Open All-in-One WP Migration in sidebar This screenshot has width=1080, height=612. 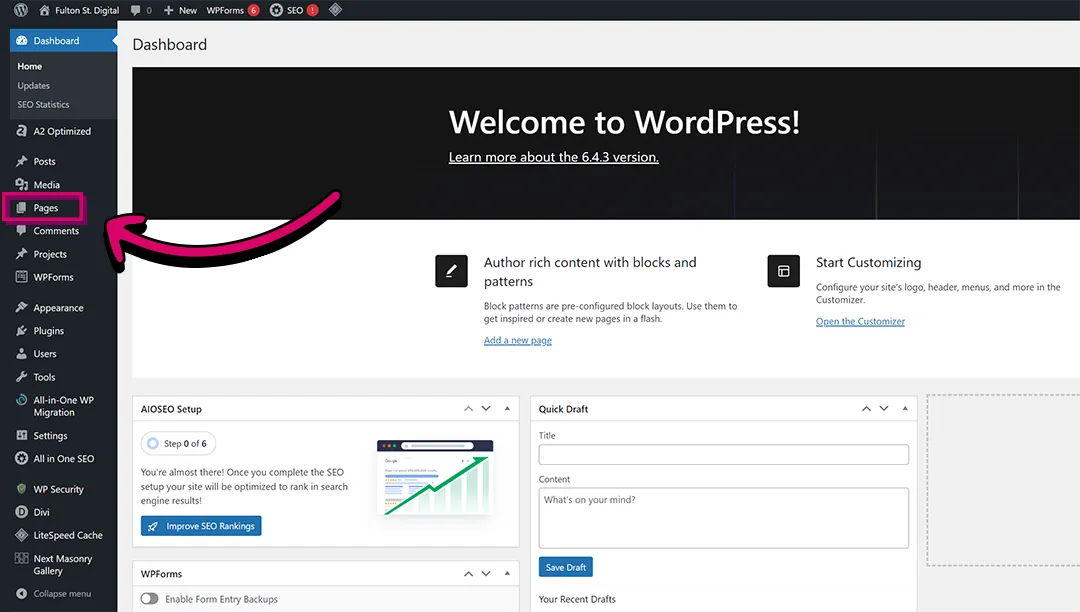57,405
